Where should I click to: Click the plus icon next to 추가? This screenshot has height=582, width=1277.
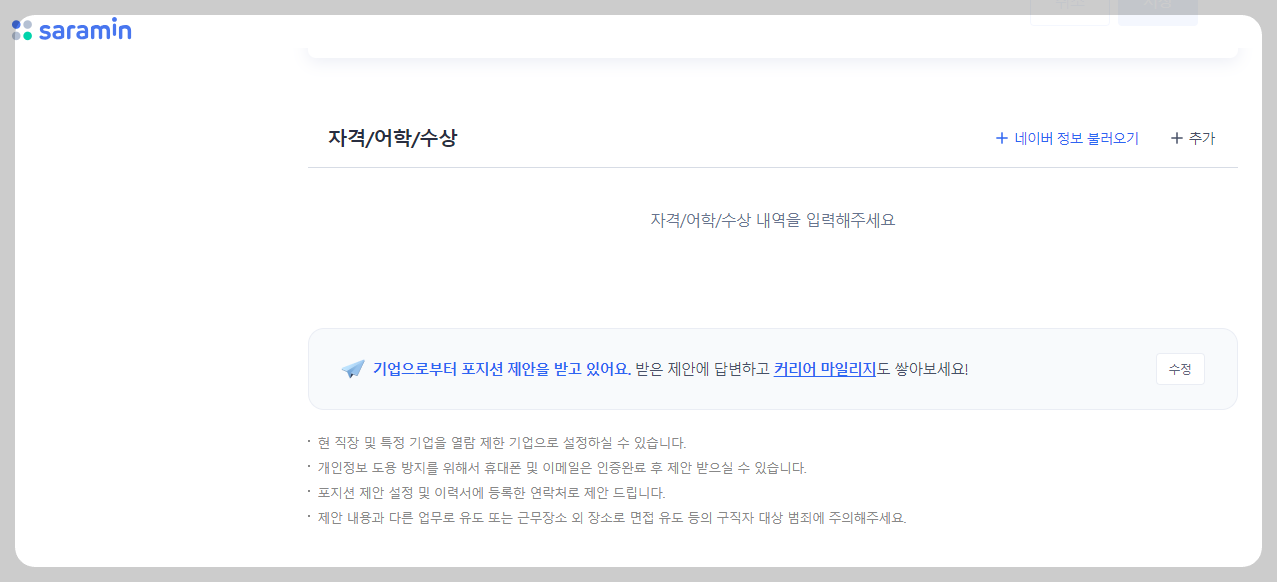1176,138
